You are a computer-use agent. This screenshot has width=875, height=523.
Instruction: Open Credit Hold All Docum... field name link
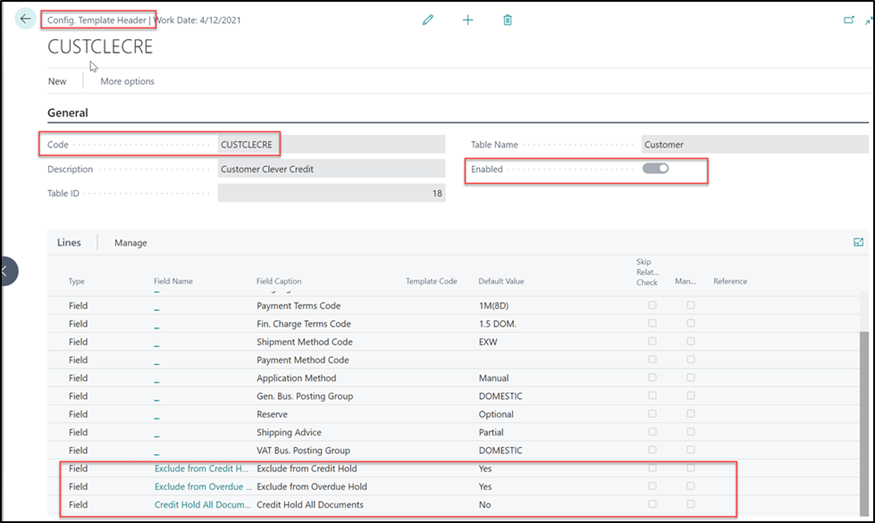[x=203, y=505]
